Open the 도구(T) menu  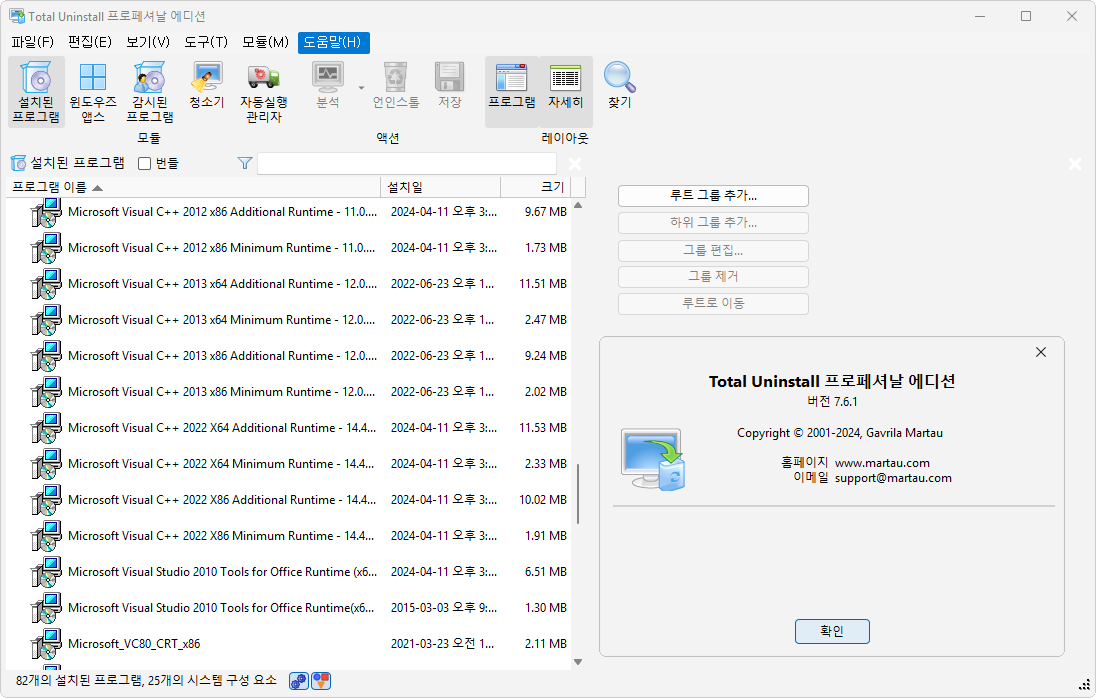click(x=206, y=42)
